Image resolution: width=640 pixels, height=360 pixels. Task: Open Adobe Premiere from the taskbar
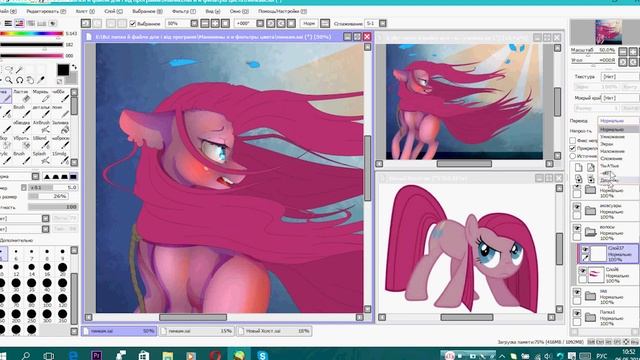(x=96, y=356)
